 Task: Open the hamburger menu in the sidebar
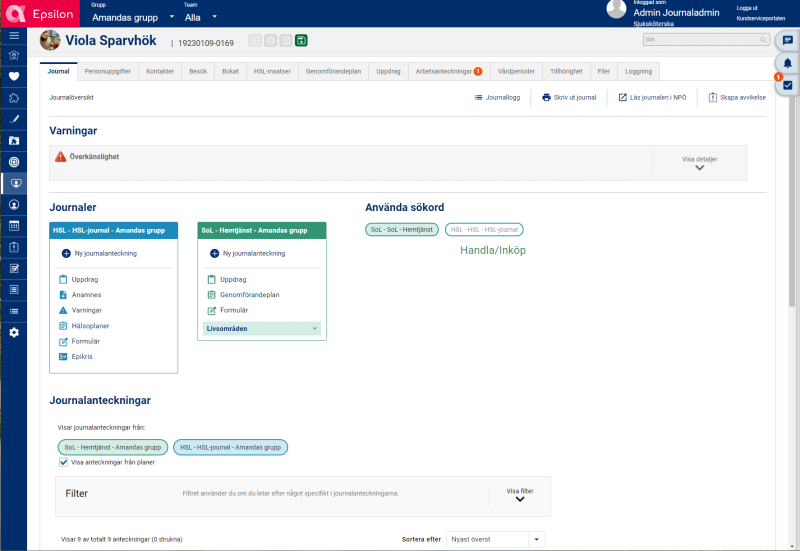14,36
